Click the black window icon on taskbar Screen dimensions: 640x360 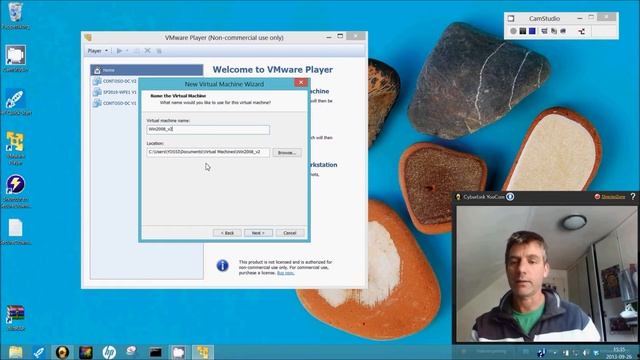(x=156, y=352)
